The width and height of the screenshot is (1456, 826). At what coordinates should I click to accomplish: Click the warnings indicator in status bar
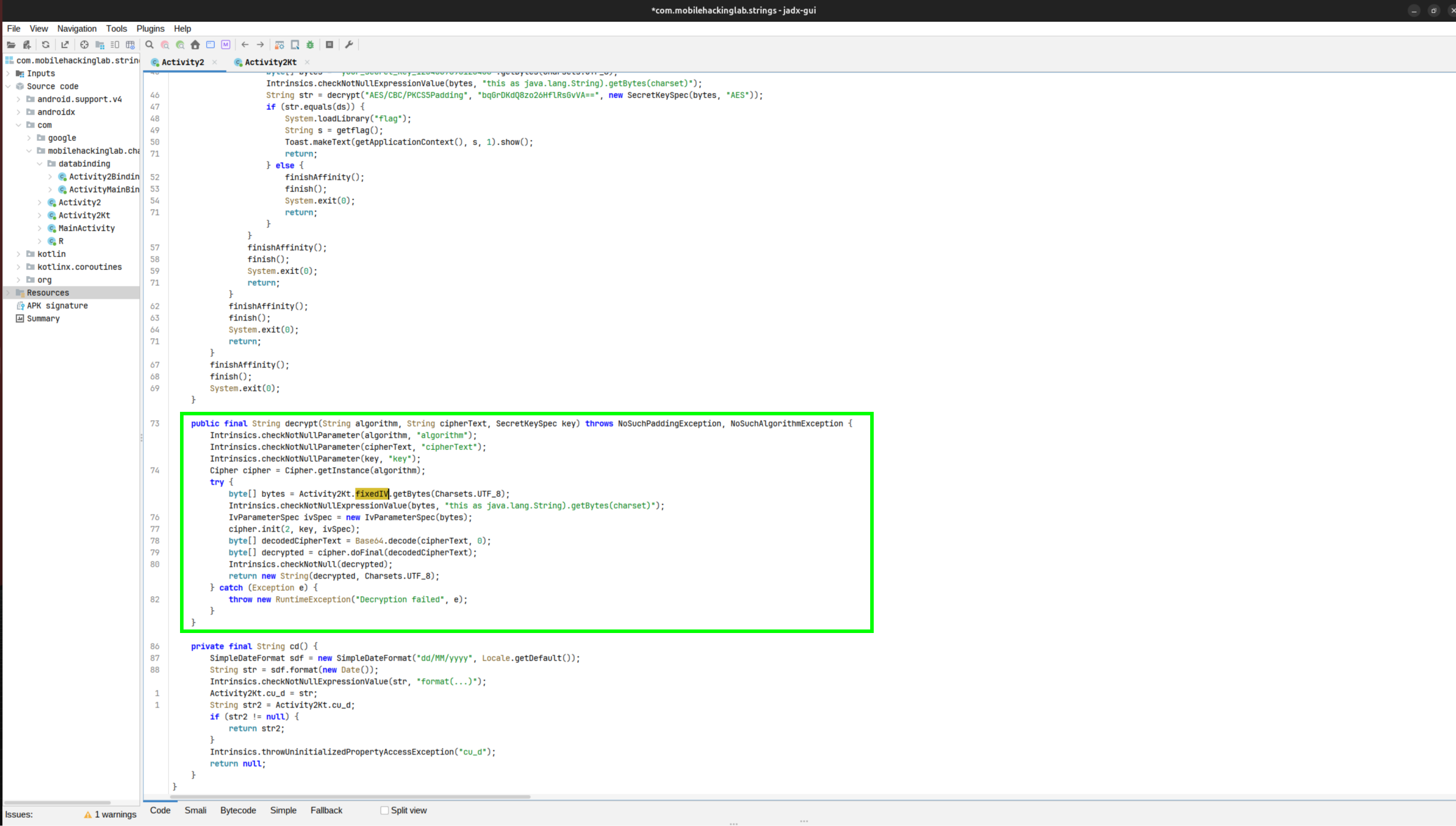[x=110, y=814]
